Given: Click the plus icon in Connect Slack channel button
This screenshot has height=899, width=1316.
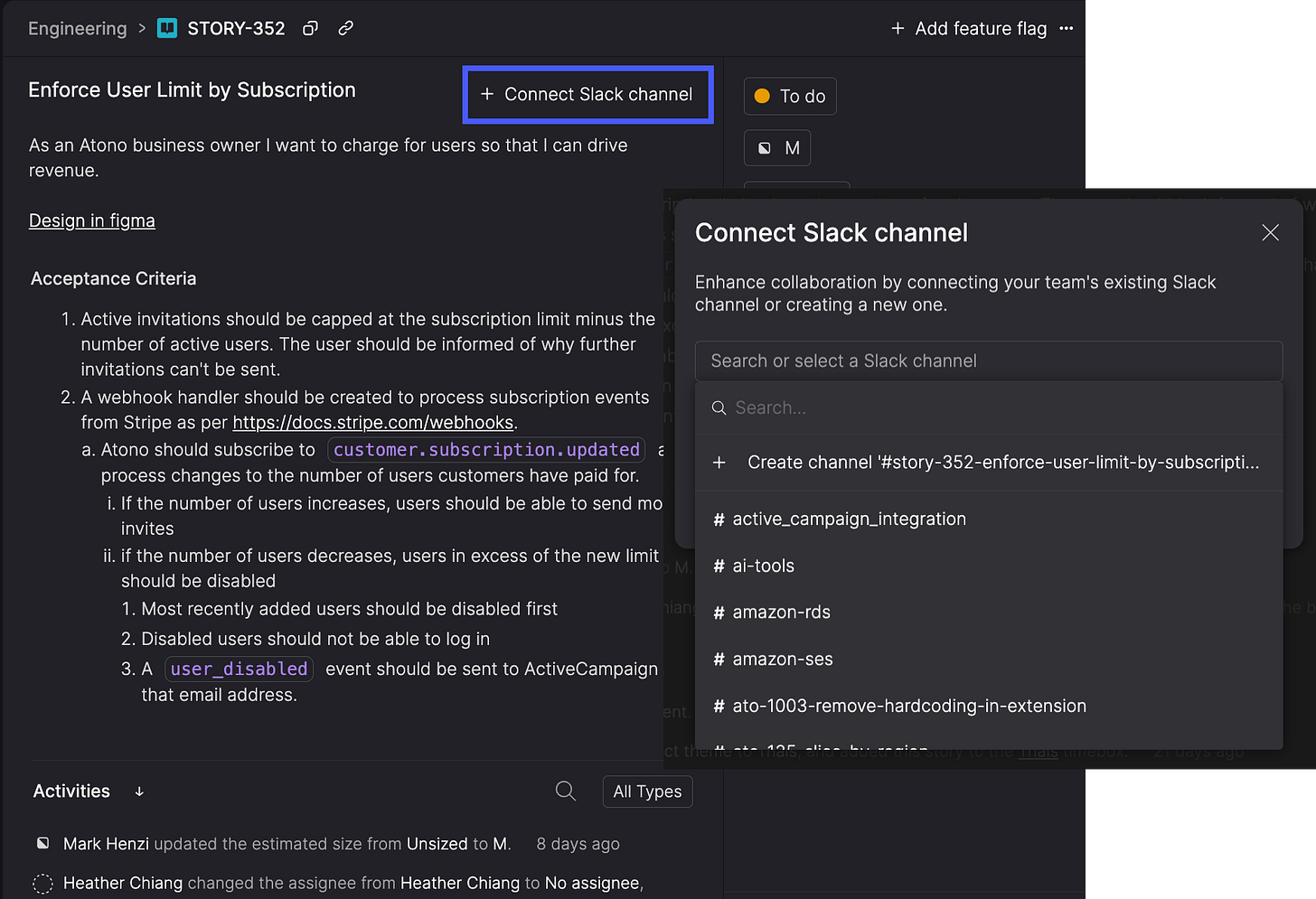Looking at the screenshot, I should tap(487, 94).
